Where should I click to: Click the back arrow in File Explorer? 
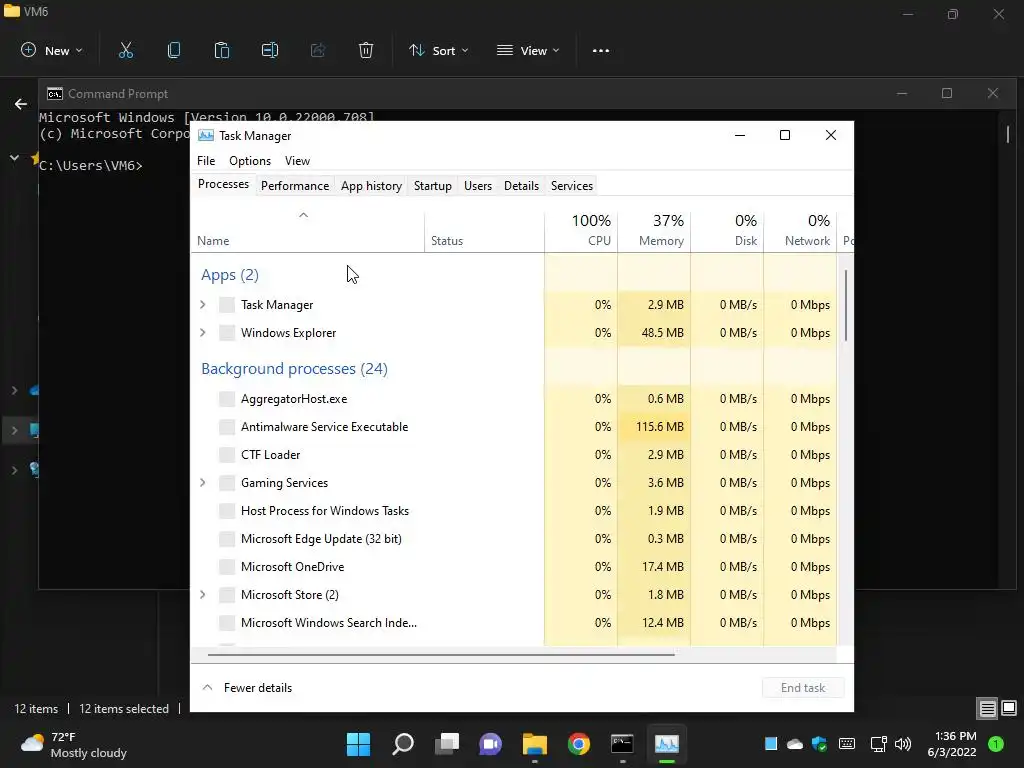point(21,104)
